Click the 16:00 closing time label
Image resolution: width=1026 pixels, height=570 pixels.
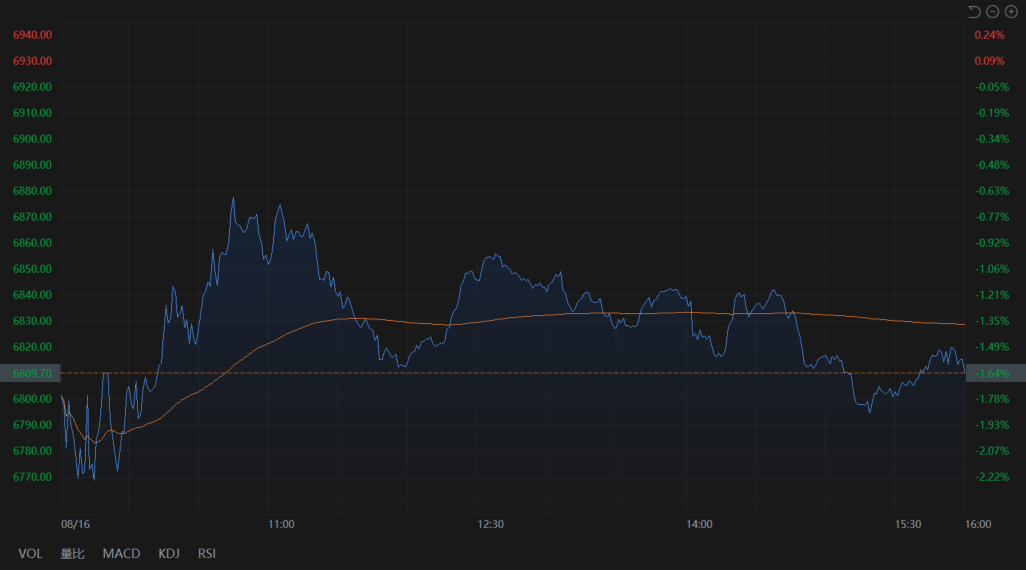coord(977,524)
